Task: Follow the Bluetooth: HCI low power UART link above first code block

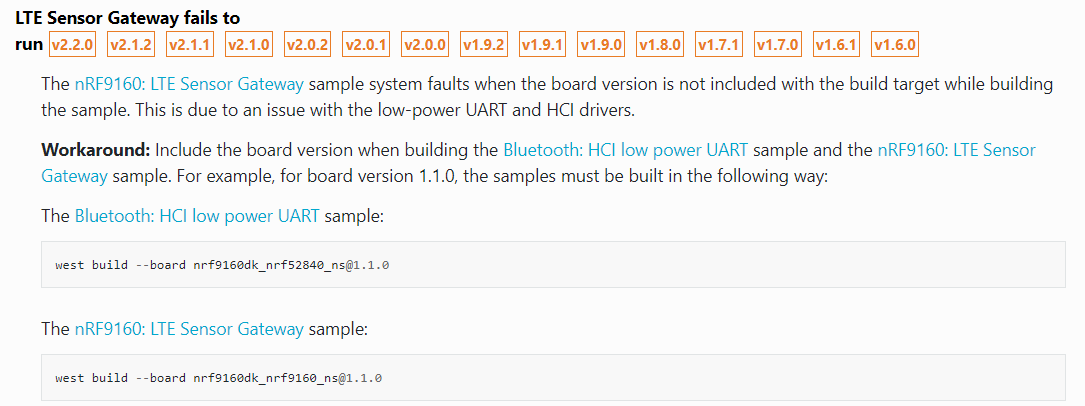Action: [x=197, y=216]
